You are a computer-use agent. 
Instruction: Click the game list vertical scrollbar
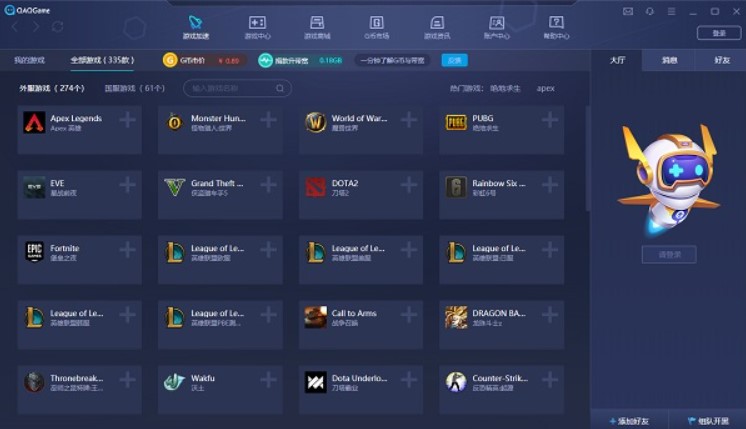pyautogui.click(x=588, y=158)
